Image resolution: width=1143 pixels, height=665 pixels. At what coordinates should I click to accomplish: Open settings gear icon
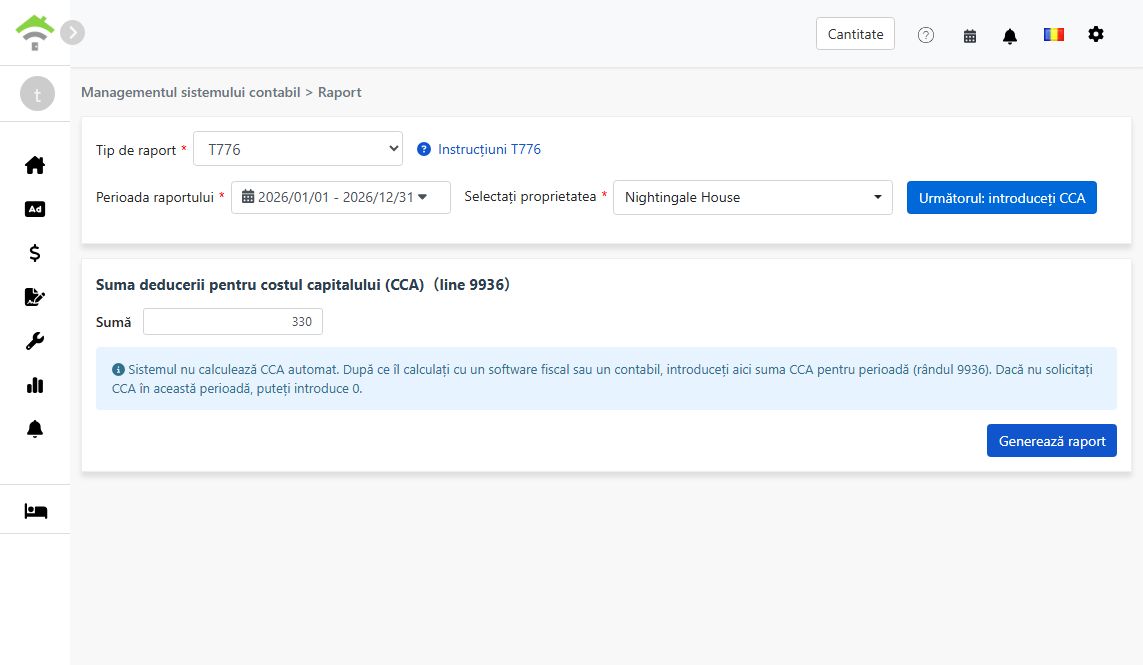[1096, 34]
